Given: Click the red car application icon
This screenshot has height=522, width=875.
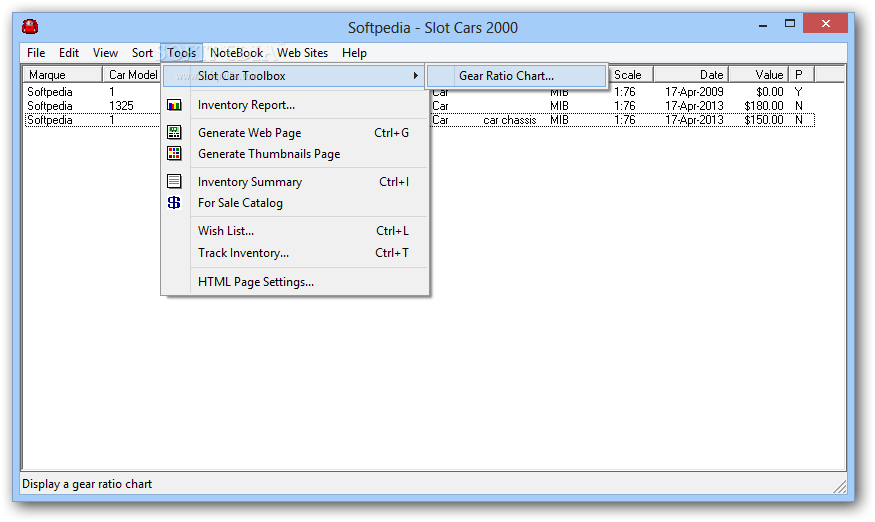Looking at the screenshot, I should pyautogui.click(x=30, y=26).
